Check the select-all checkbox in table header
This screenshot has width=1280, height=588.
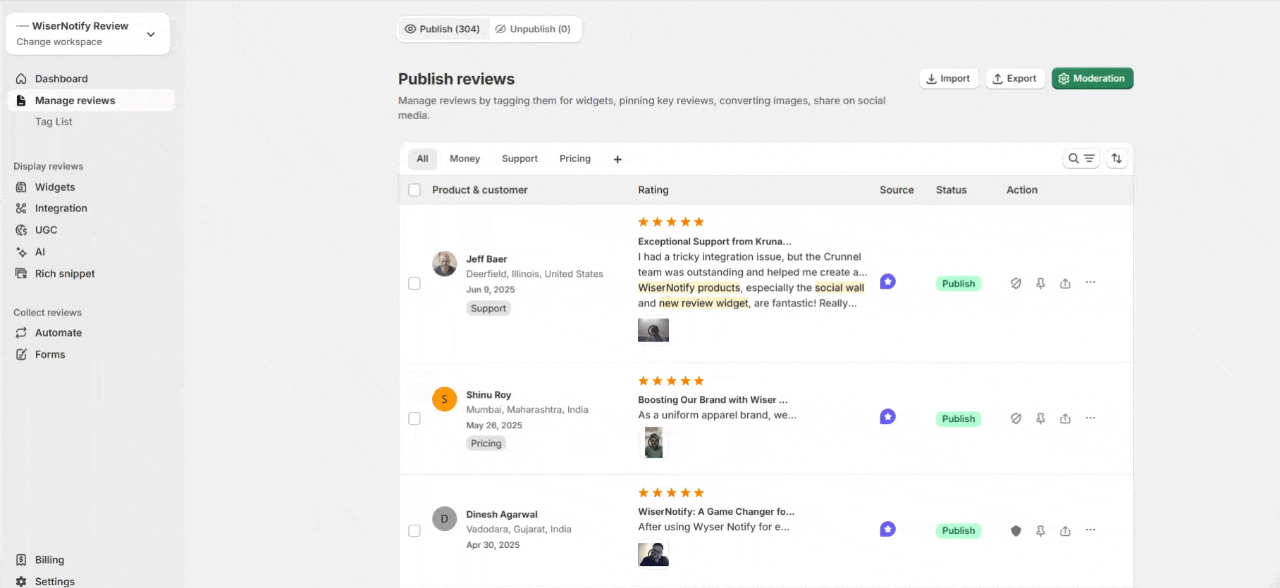coord(415,190)
